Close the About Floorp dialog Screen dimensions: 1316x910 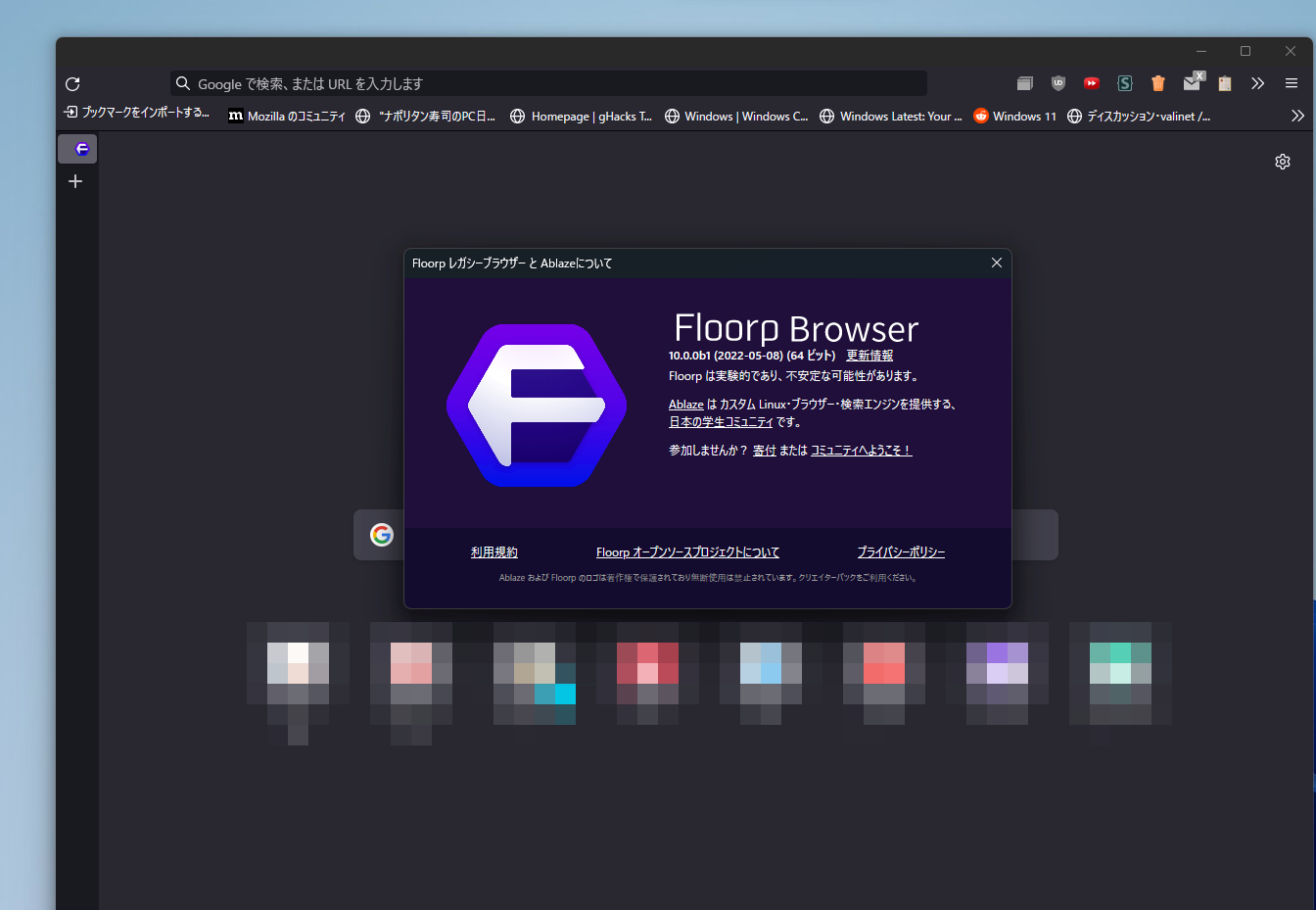(x=996, y=263)
